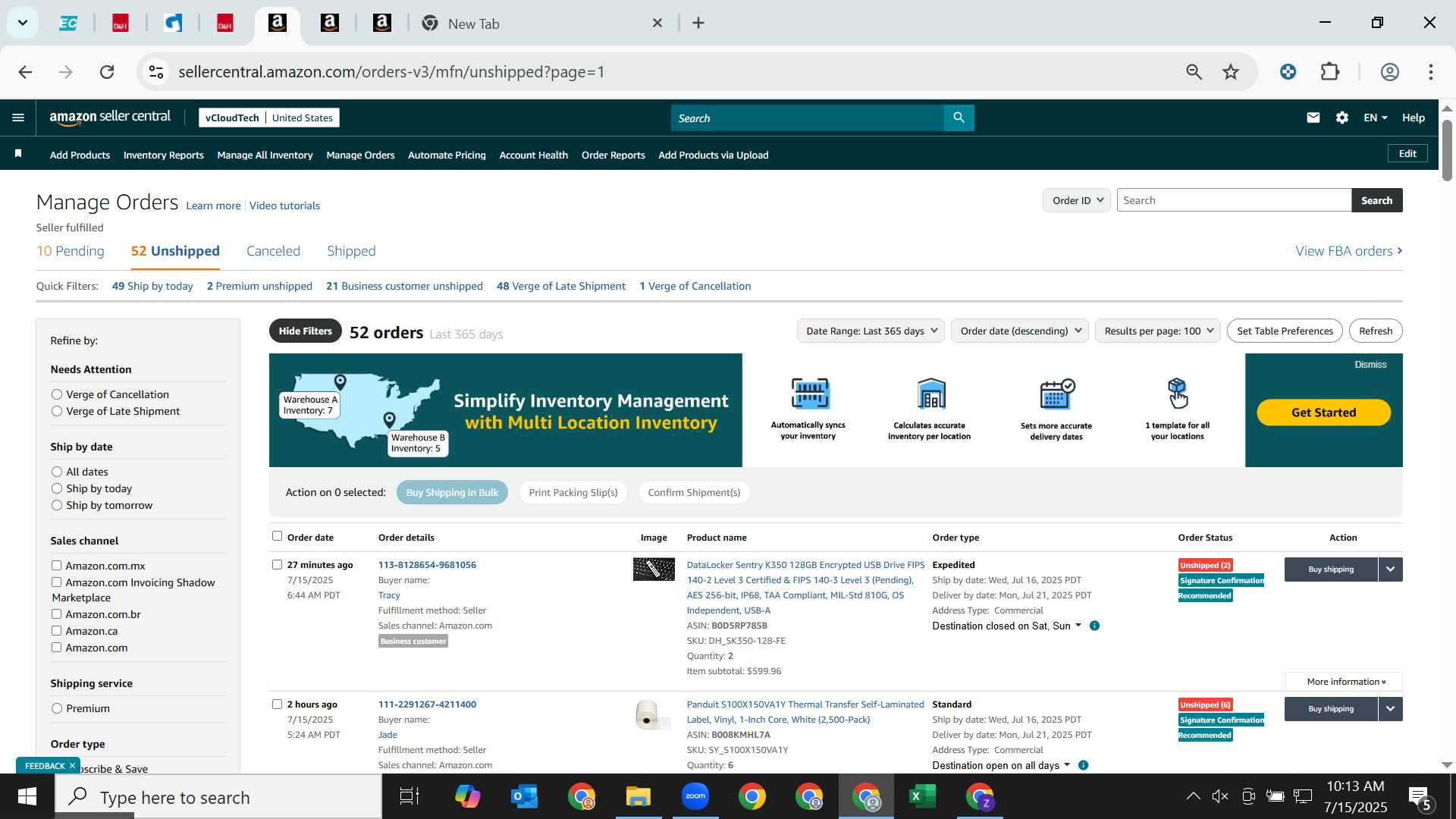Click the browser back arrow
The width and height of the screenshot is (1456, 819).
tap(25, 72)
